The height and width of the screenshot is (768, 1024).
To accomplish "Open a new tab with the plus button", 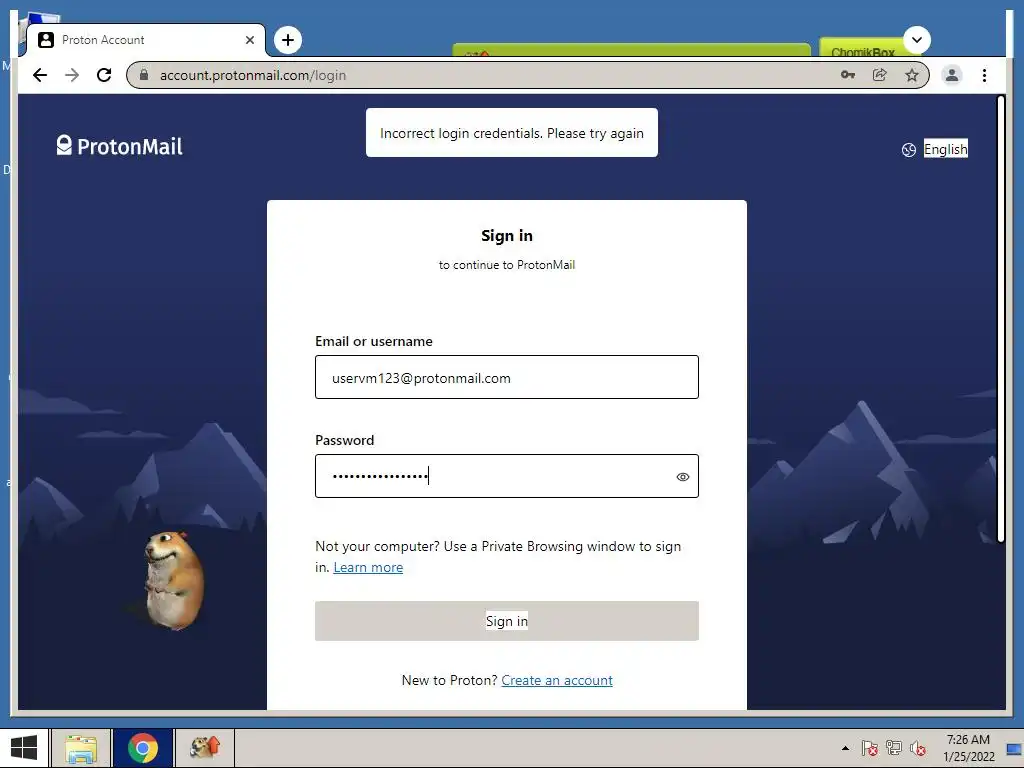I will 288,40.
